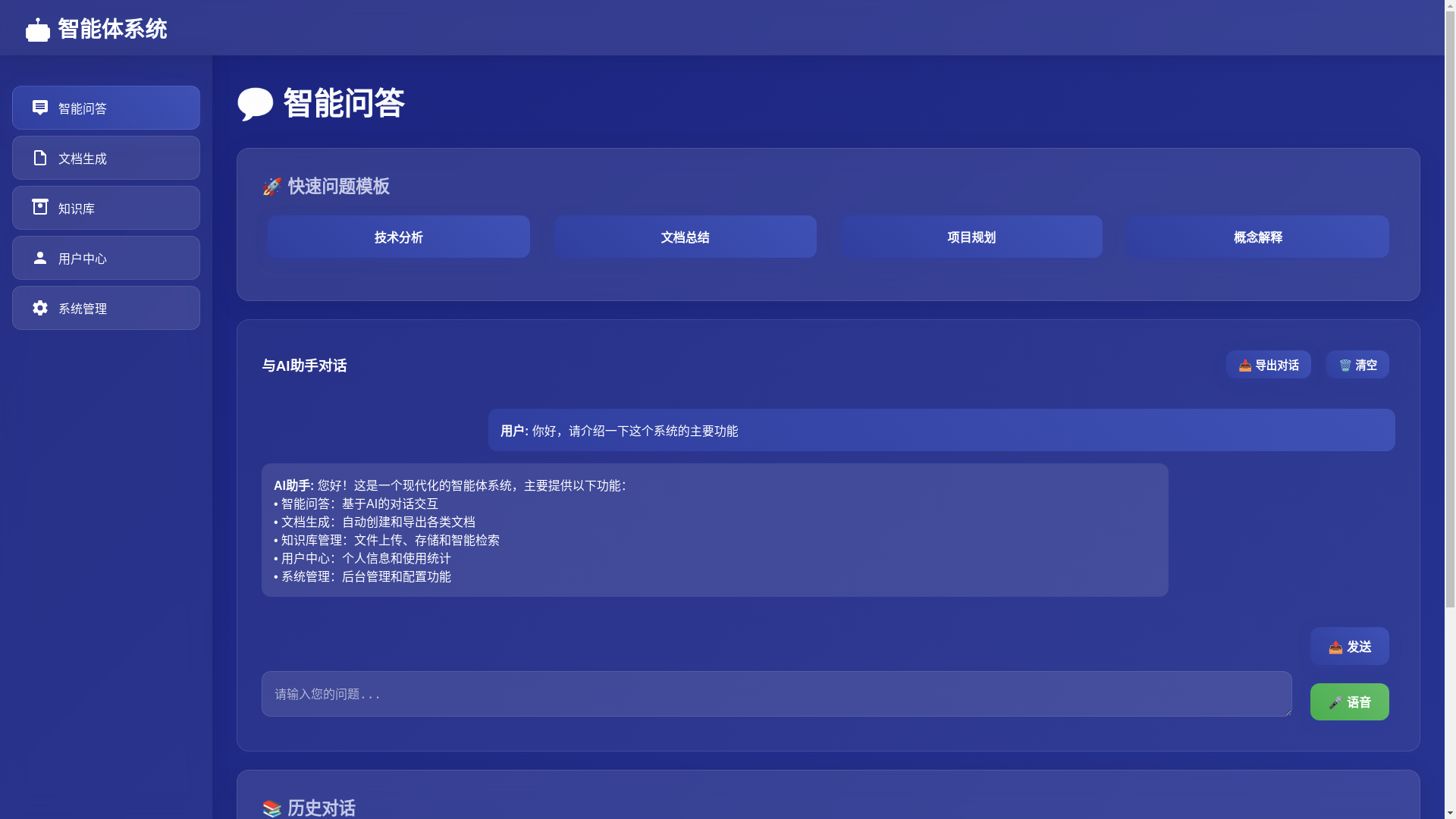Open the 知识库 section label in the sidebar

77,209
